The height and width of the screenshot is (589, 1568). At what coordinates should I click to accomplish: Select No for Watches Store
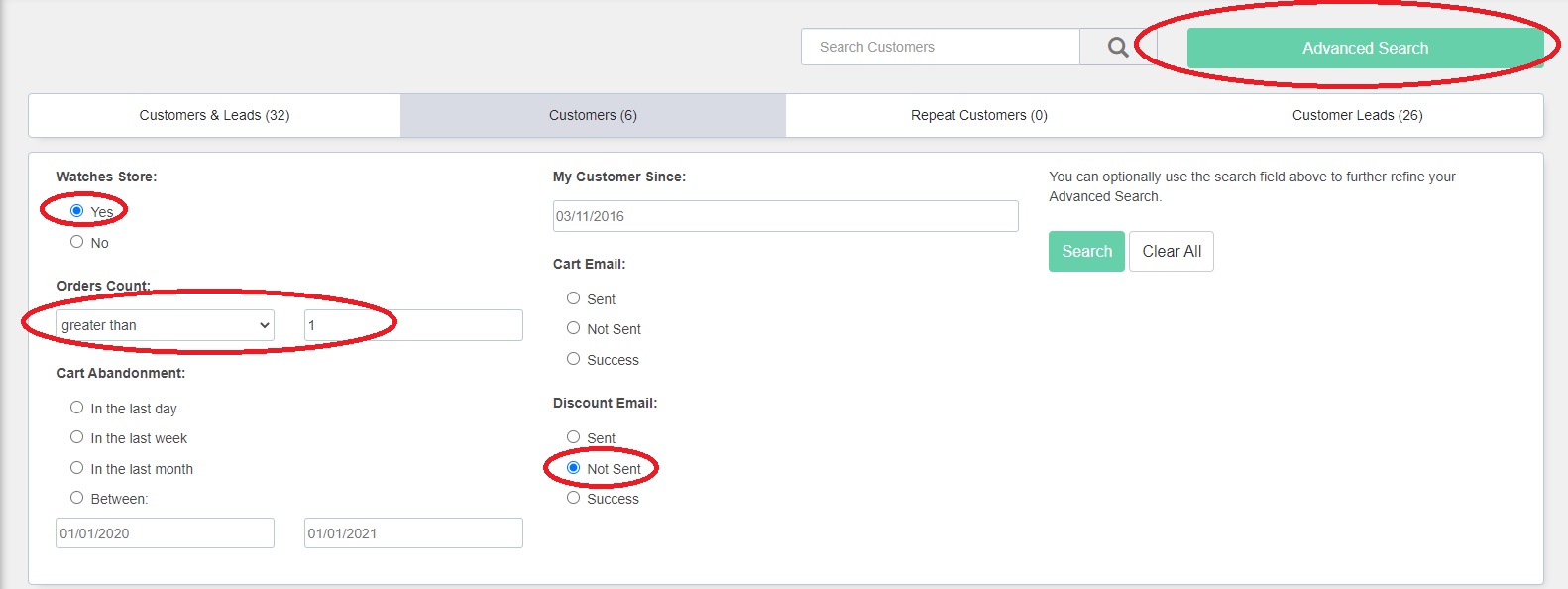[x=76, y=241]
